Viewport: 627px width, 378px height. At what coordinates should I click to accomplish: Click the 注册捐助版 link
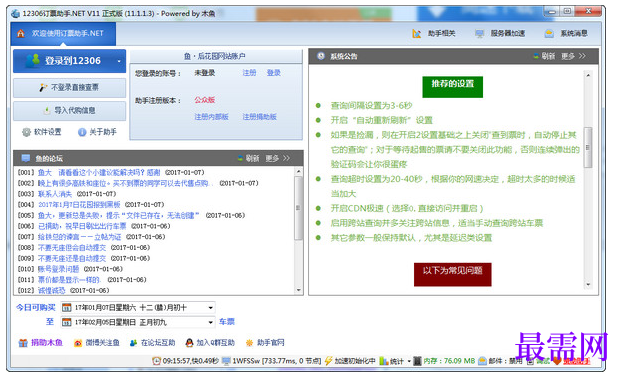click(x=260, y=117)
